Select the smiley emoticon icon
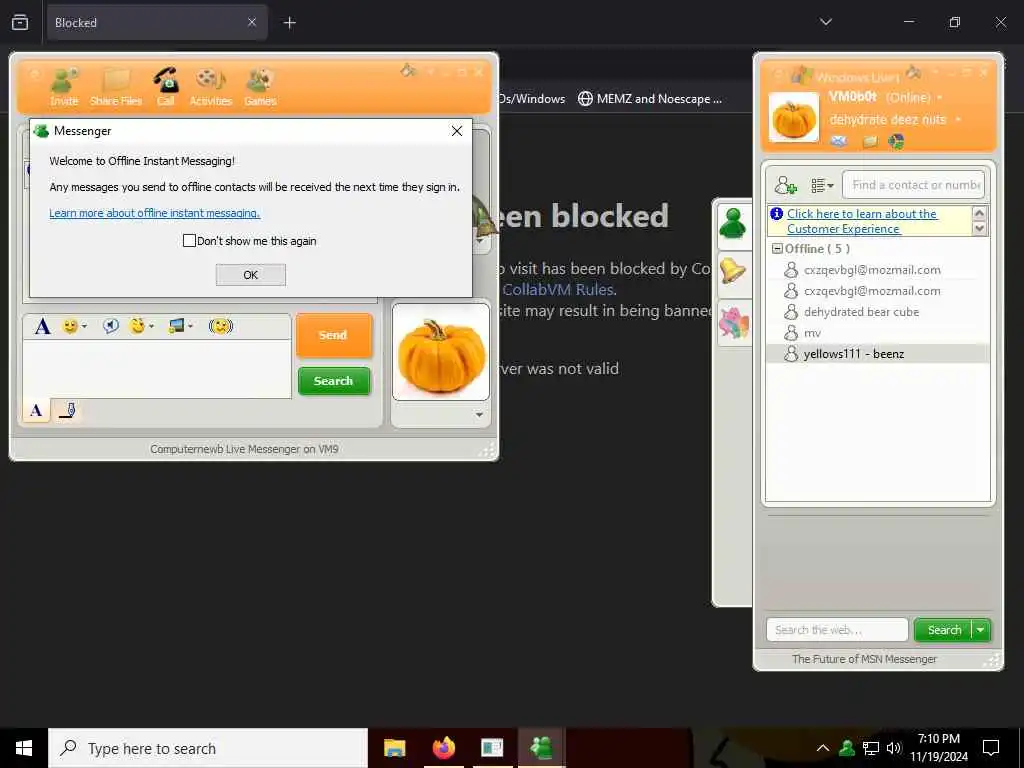The image size is (1024, 768). [70, 326]
